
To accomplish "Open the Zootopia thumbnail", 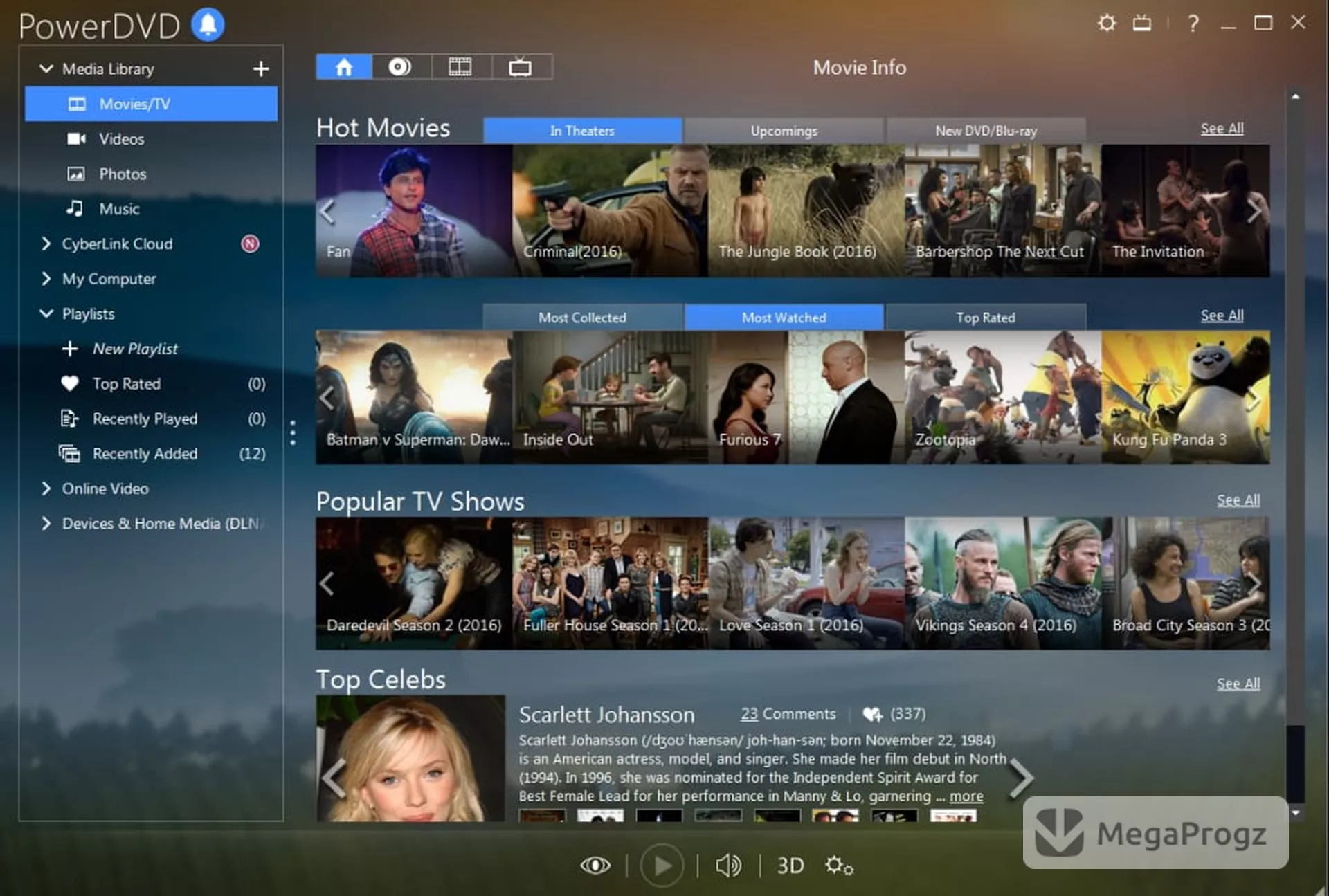I will (1002, 397).
